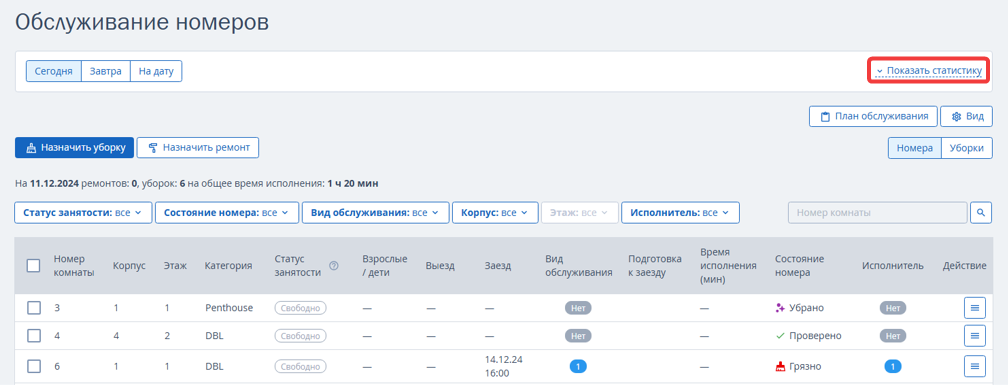Screen dimensions: 1008x385
Task: Click the 11.12.2024 summary date text
Action: pyautogui.click(x=54, y=184)
